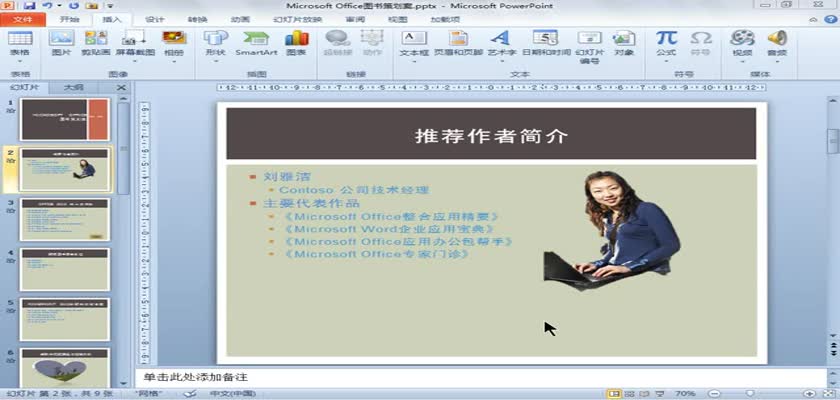This screenshot has height=400, width=840.
Task: Open PowerPoint Help question mark
Action: pyautogui.click(x=831, y=20)
